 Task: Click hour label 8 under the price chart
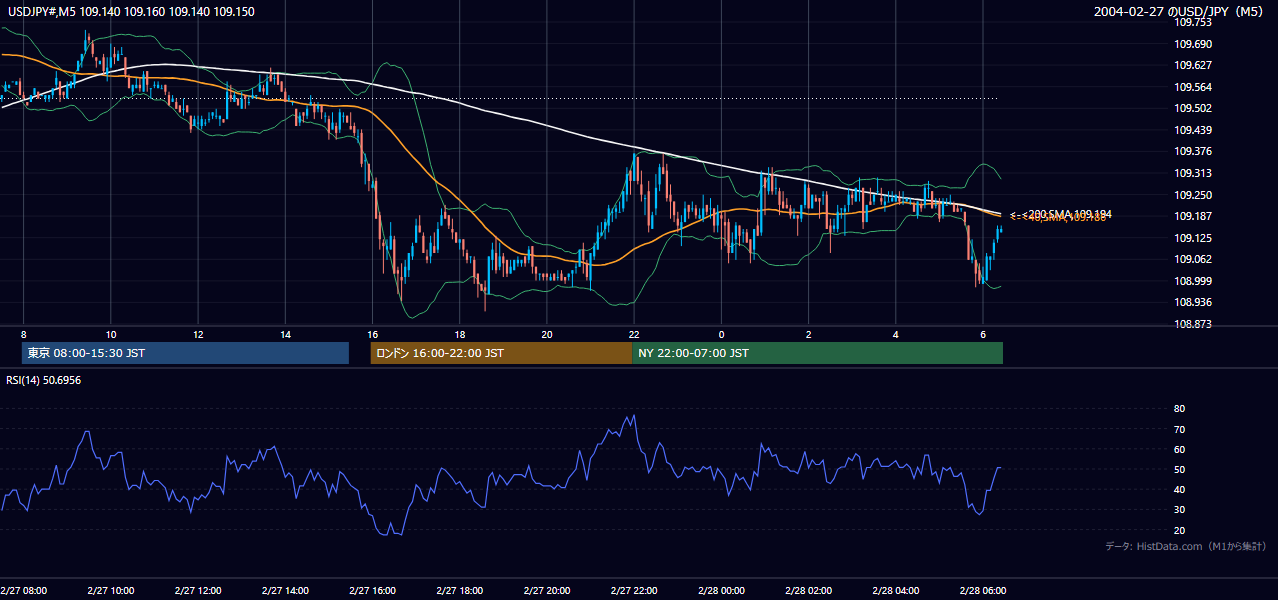(x=23, y=333)
